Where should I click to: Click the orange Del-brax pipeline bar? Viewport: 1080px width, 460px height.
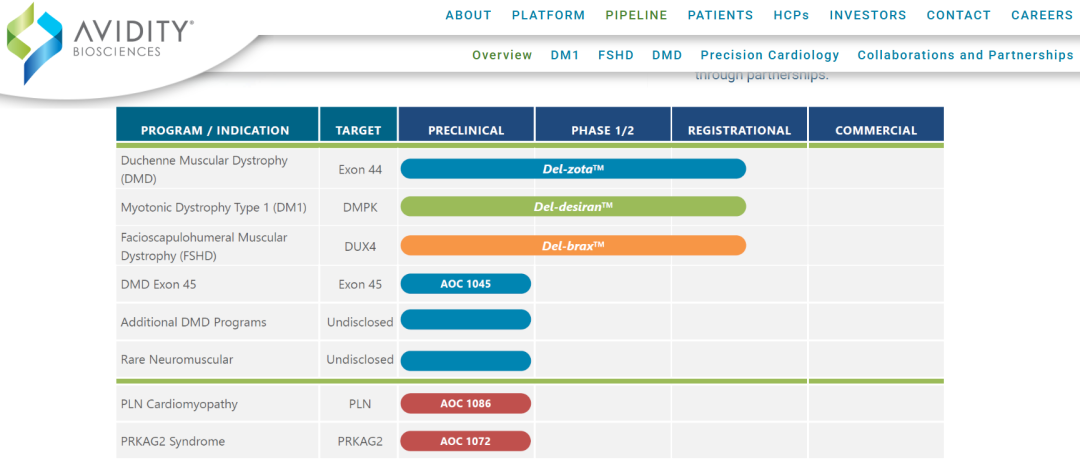[x=573, y=245]
